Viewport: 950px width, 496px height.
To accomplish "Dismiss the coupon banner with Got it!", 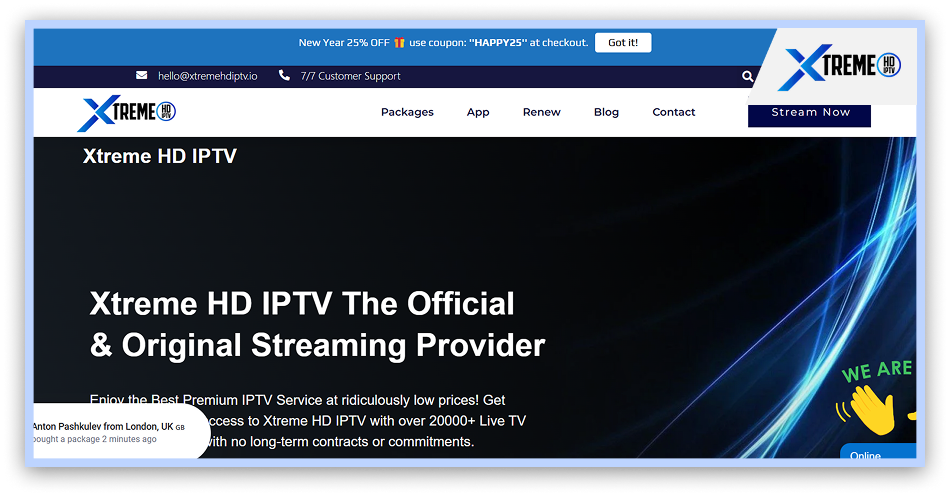I will click(623, 42).
